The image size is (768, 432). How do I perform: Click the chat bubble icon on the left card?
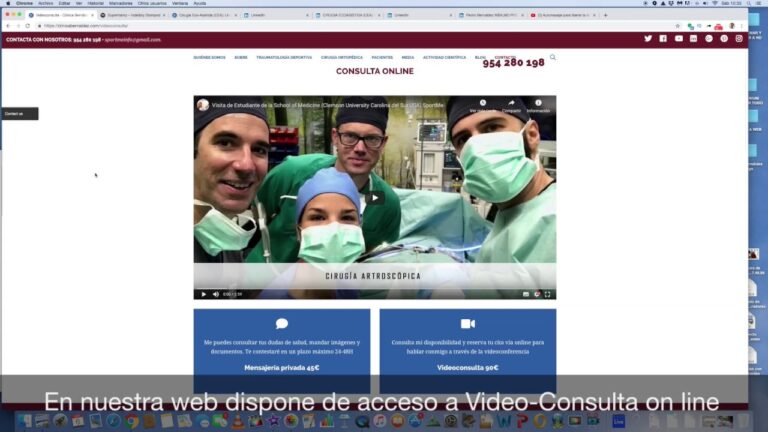(x=282, y=324)
